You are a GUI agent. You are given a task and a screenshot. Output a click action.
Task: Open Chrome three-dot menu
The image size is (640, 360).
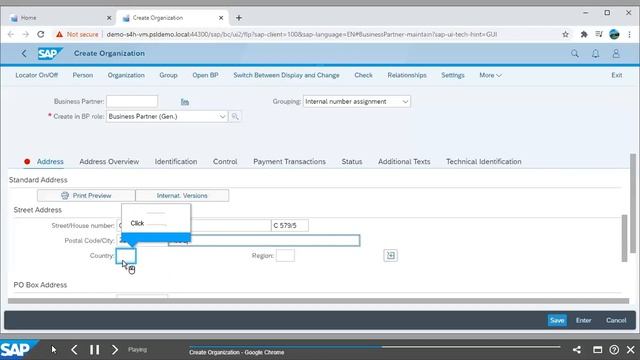pyautogui.click(x=629, y=34)
